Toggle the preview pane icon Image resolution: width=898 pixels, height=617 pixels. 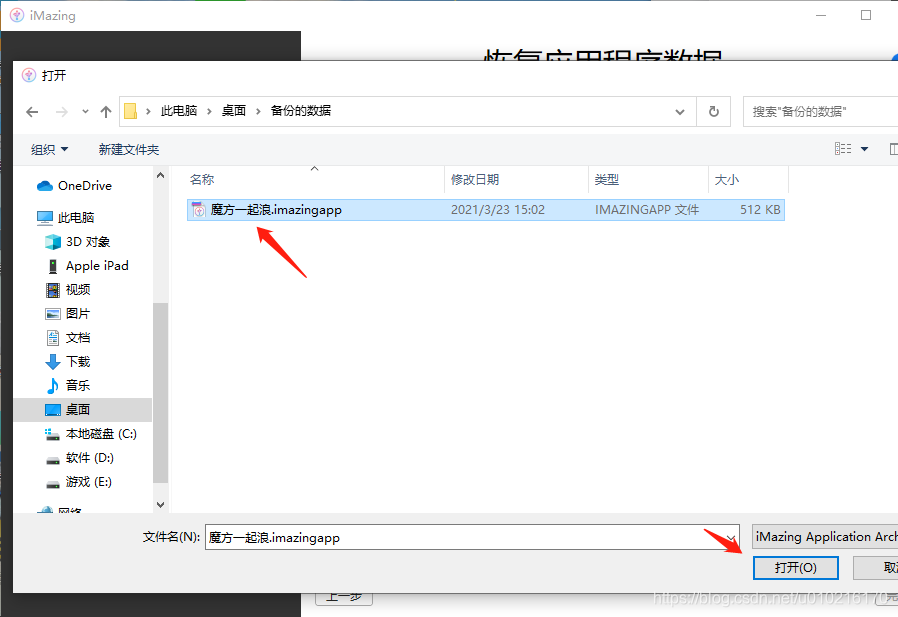pos(893,150)
